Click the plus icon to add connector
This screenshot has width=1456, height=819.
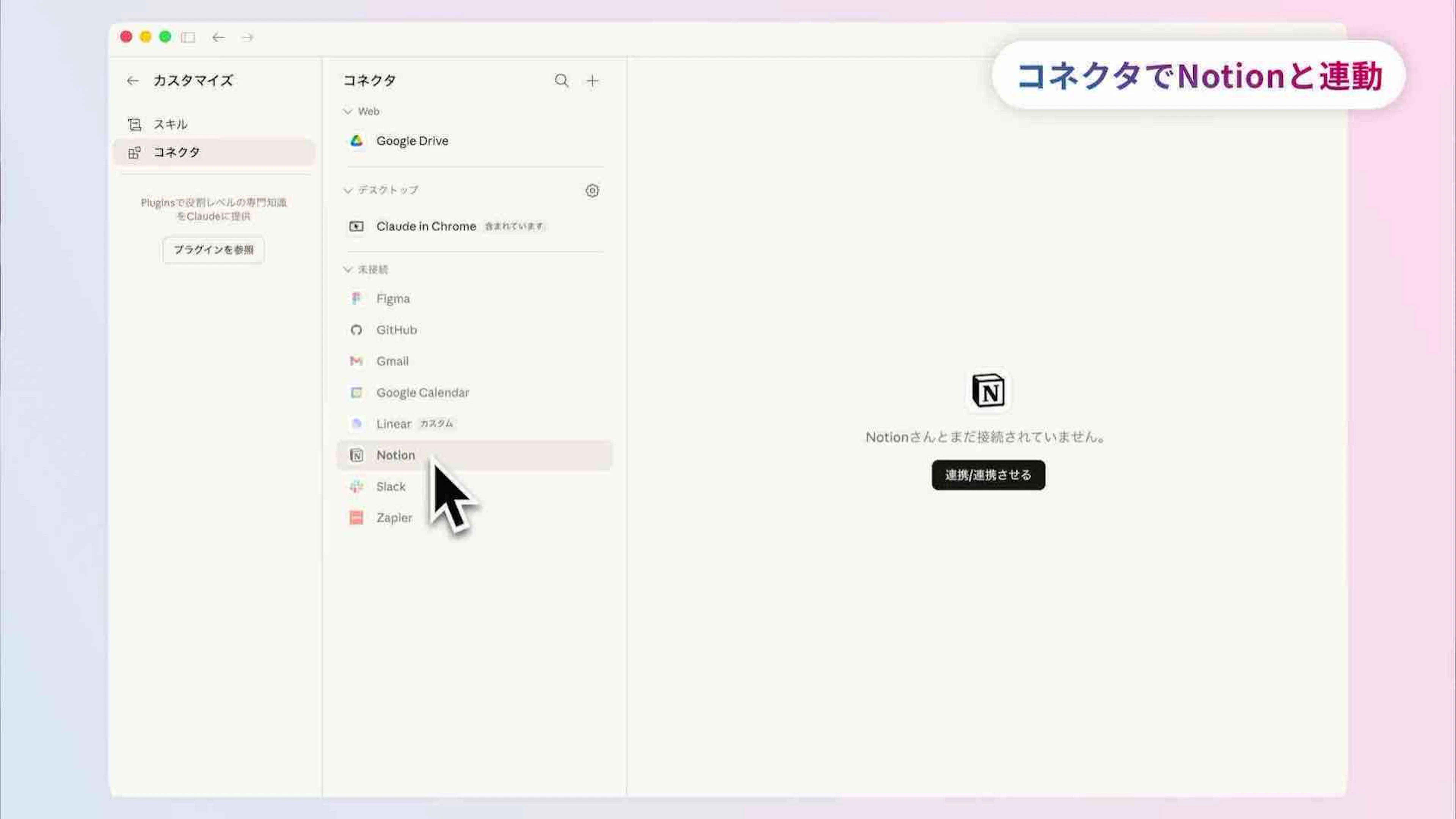click(x=592, y=81)
